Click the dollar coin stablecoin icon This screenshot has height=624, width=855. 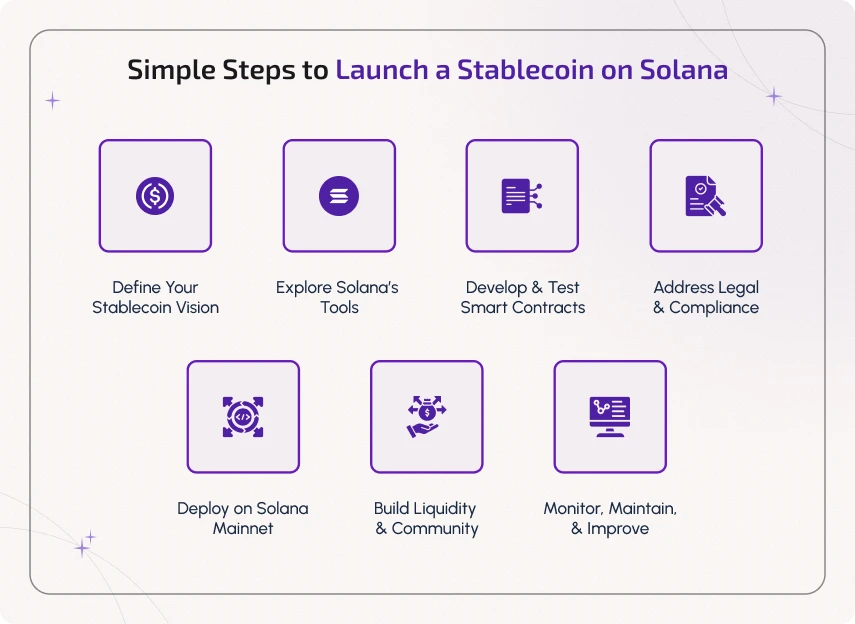coord(155,196)
